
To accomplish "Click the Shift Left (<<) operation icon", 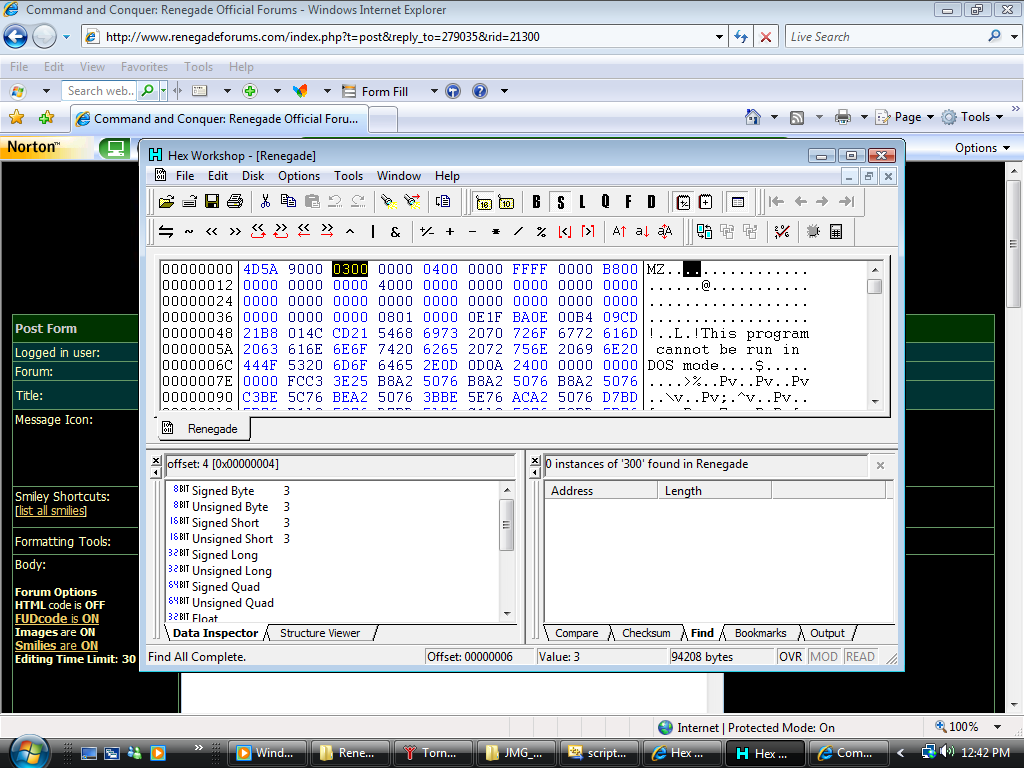I will point(212,231).
